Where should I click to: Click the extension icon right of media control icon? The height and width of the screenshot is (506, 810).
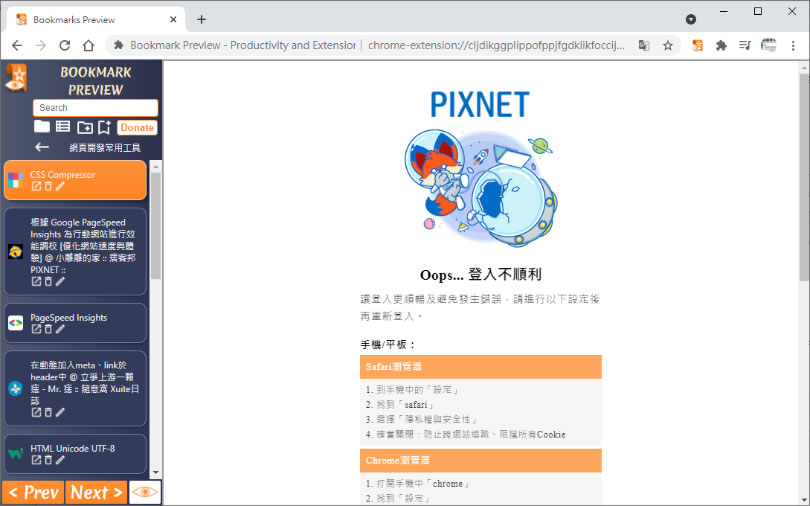tap(769, 45)
